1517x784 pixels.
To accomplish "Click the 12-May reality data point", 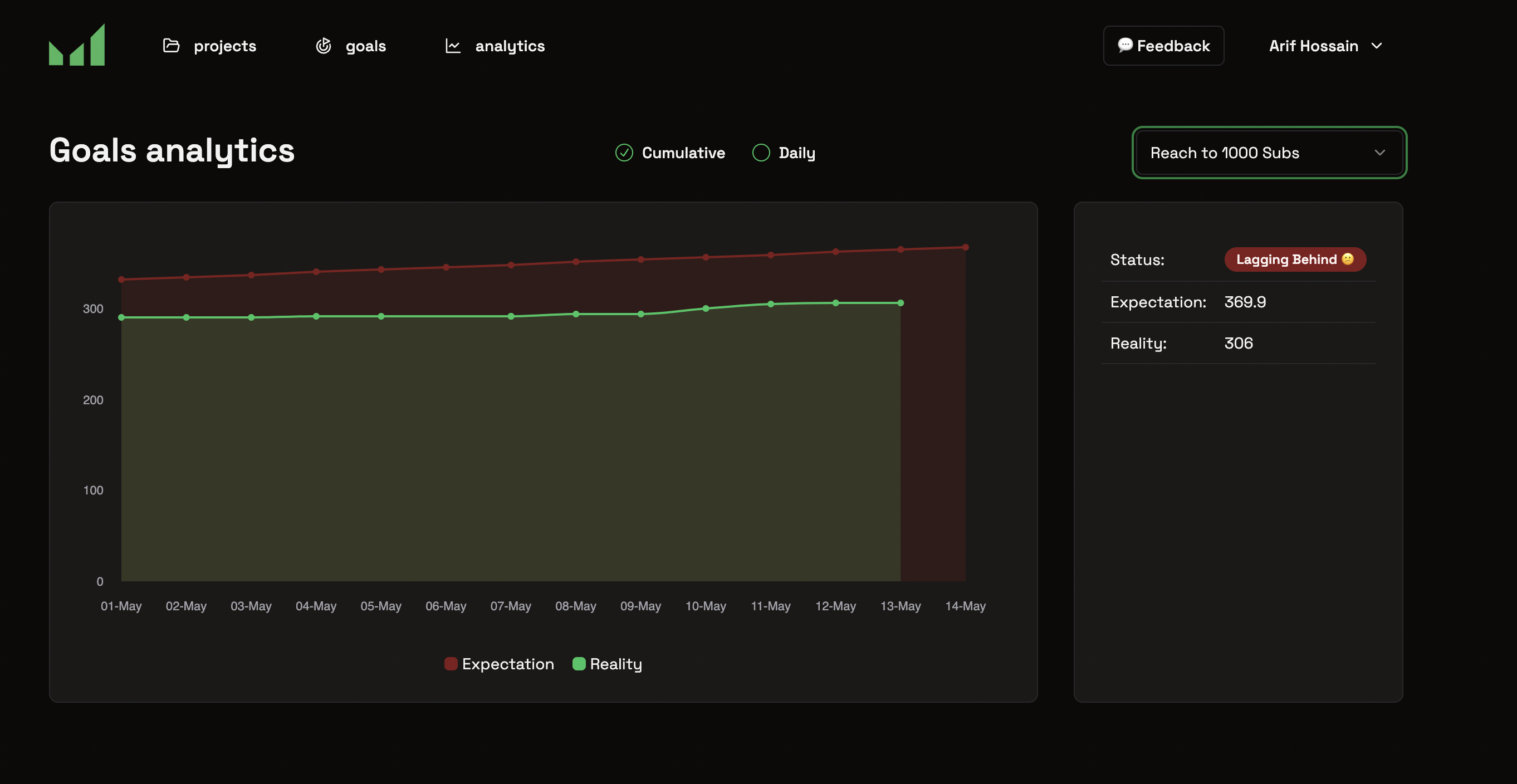I will (x=836, y=303).
